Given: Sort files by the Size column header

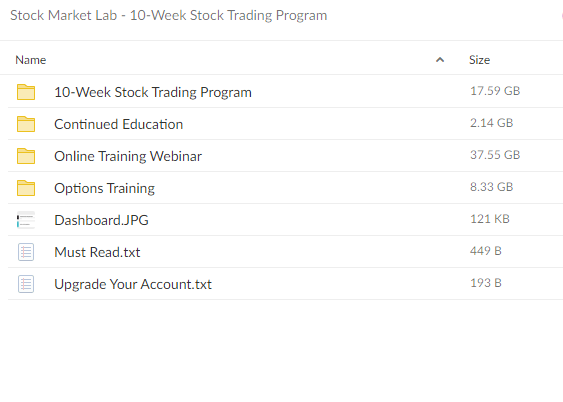Looking at the screenshot, I should click(479, 60).
